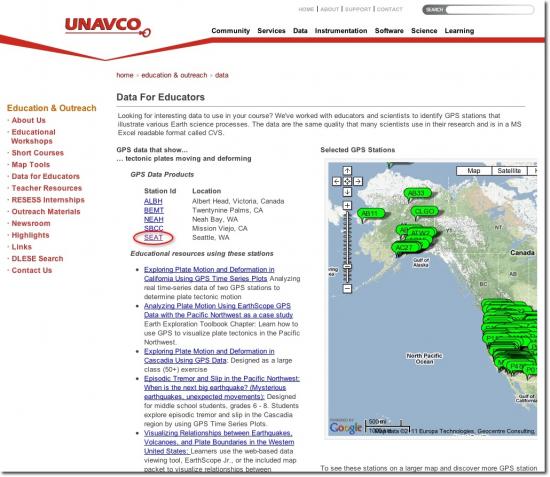Focus the search input field
The image size is (550, 477).
pos(489,9)
